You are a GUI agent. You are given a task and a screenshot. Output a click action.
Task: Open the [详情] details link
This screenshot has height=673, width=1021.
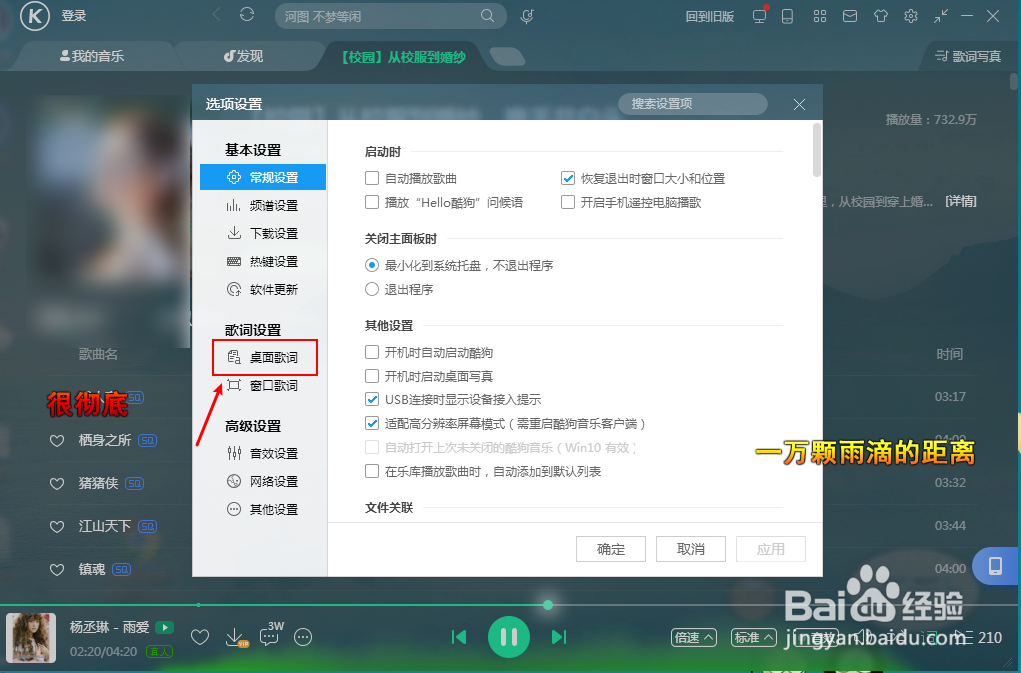pos(960,201)
